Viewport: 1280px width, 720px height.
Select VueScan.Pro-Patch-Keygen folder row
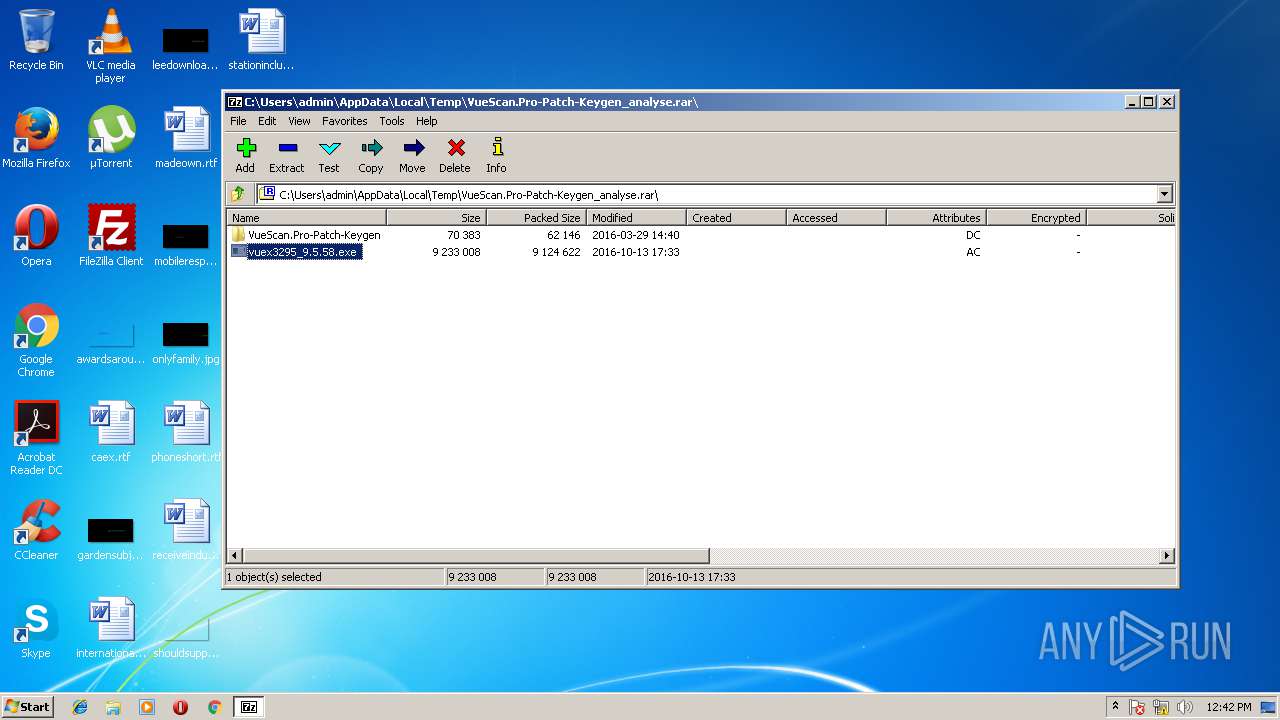click(701, 235)
